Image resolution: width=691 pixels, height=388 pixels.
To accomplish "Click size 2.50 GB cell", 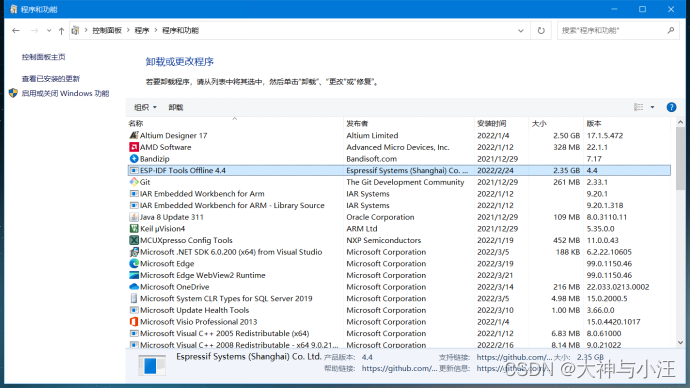I will click(566, 135).
